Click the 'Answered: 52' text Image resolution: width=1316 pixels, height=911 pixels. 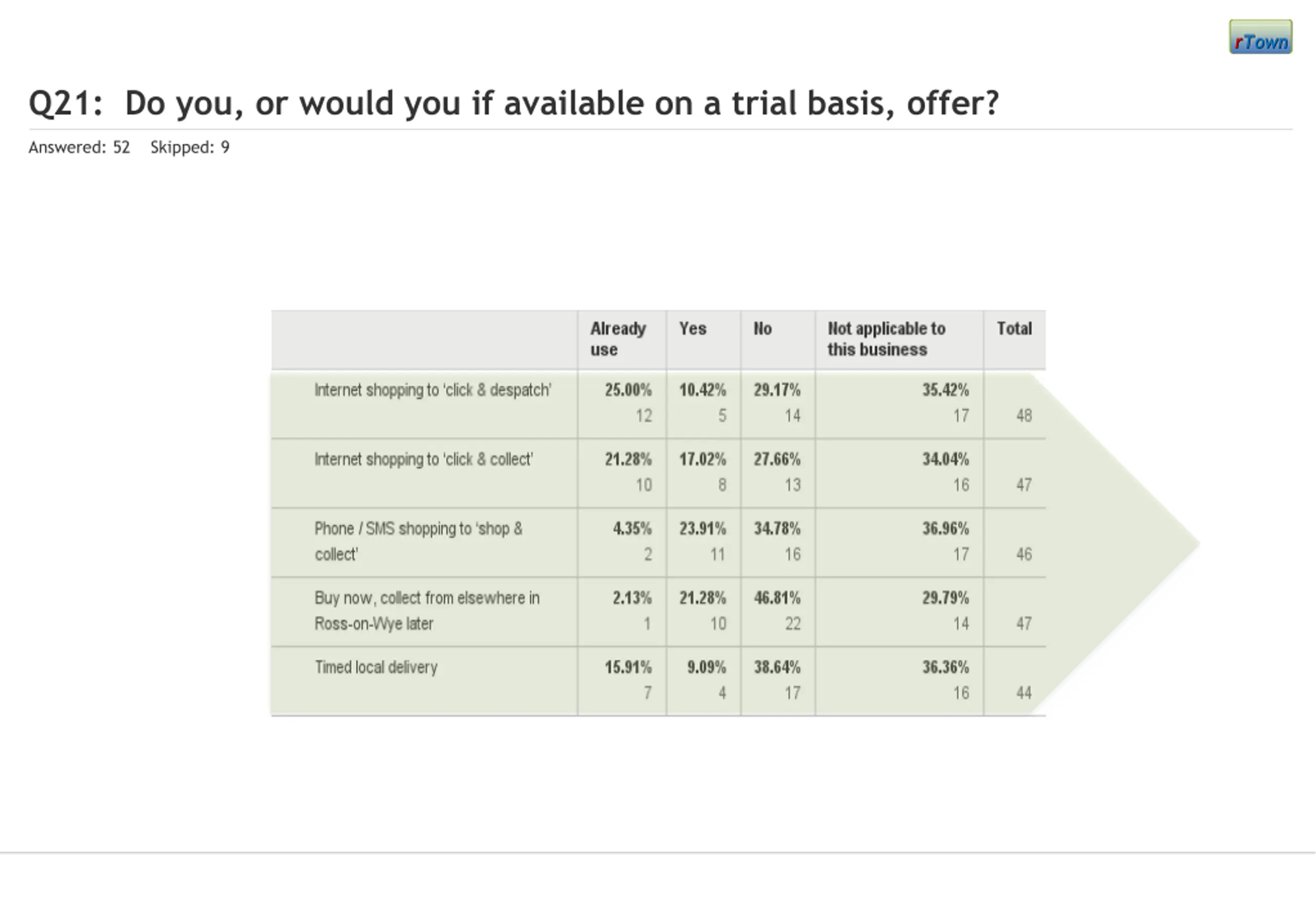[x=79, y=147]
